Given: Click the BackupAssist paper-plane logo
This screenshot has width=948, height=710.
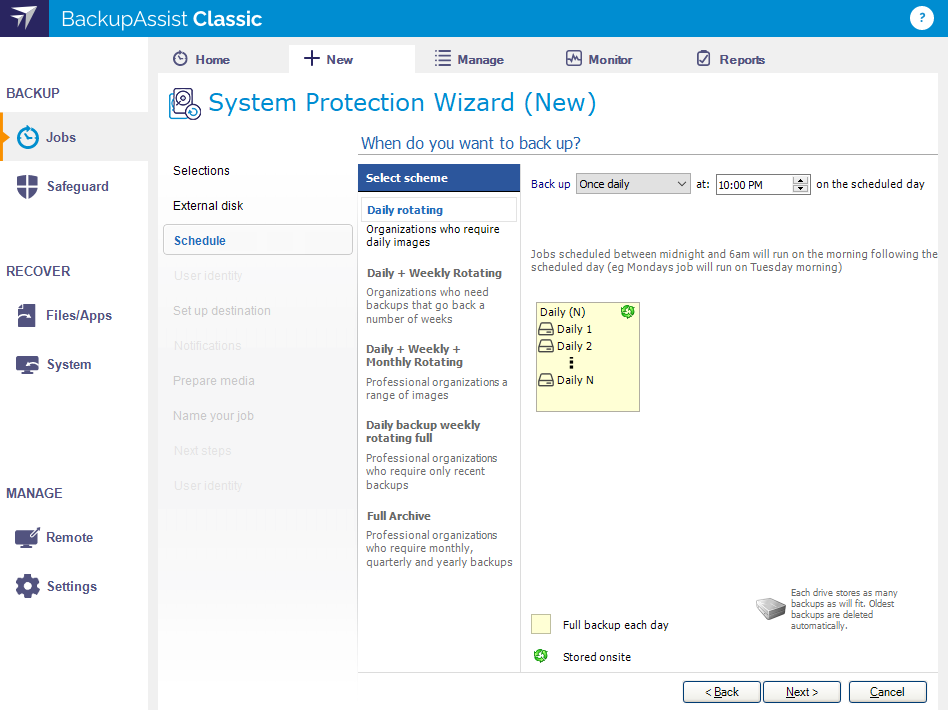Looking at the screenshot, I should [x=24, y=18].
